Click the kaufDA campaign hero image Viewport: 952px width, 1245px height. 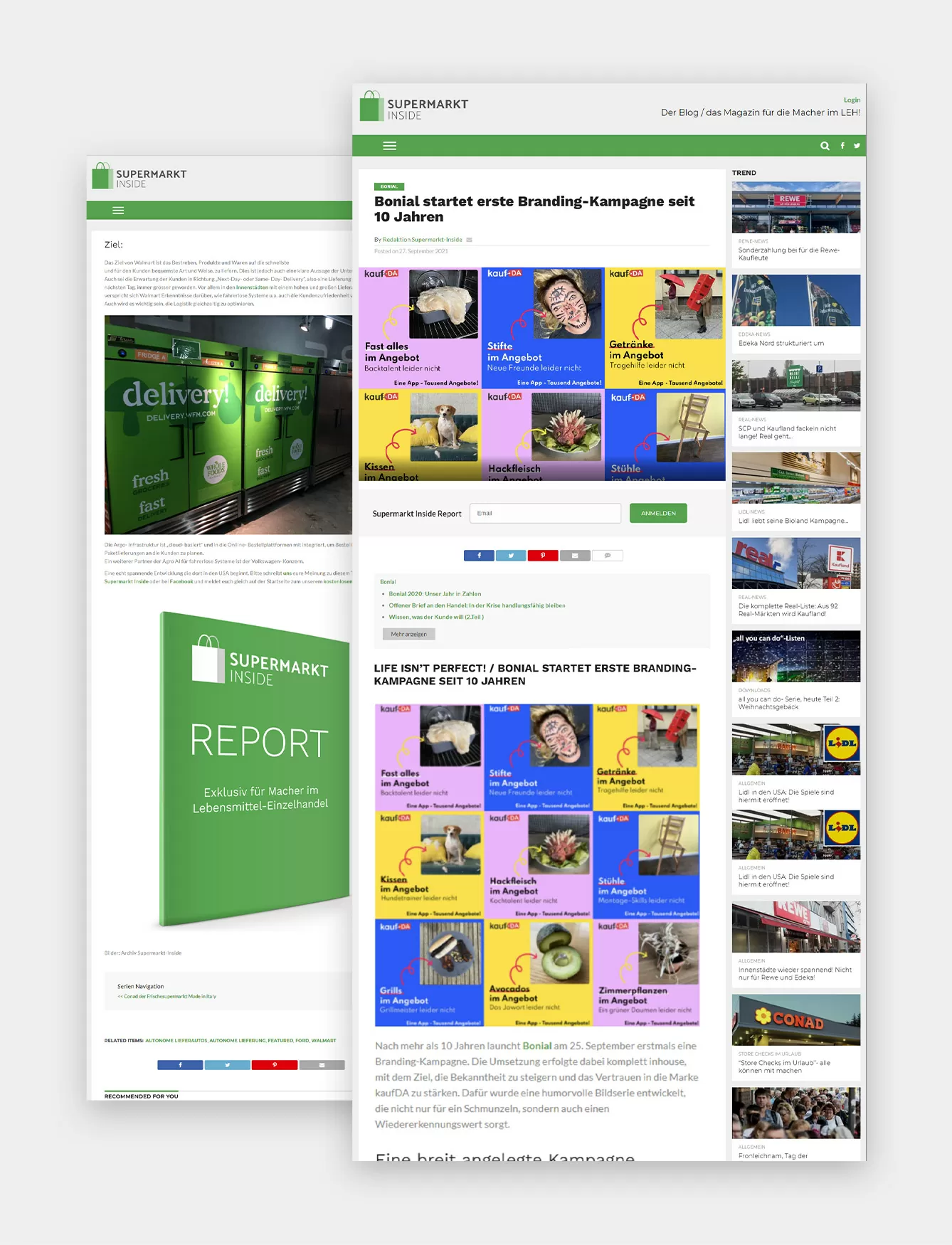(x=542, y=374)
